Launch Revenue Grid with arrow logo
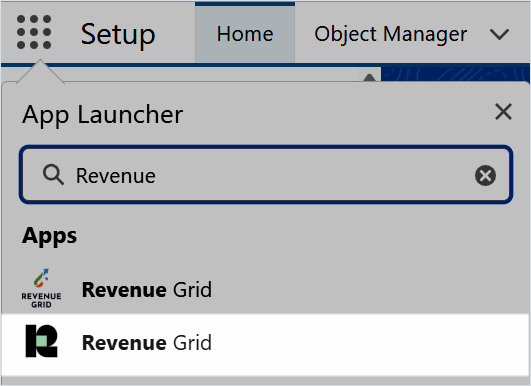This screenshot has width=531, height=386. pos(41,288)
